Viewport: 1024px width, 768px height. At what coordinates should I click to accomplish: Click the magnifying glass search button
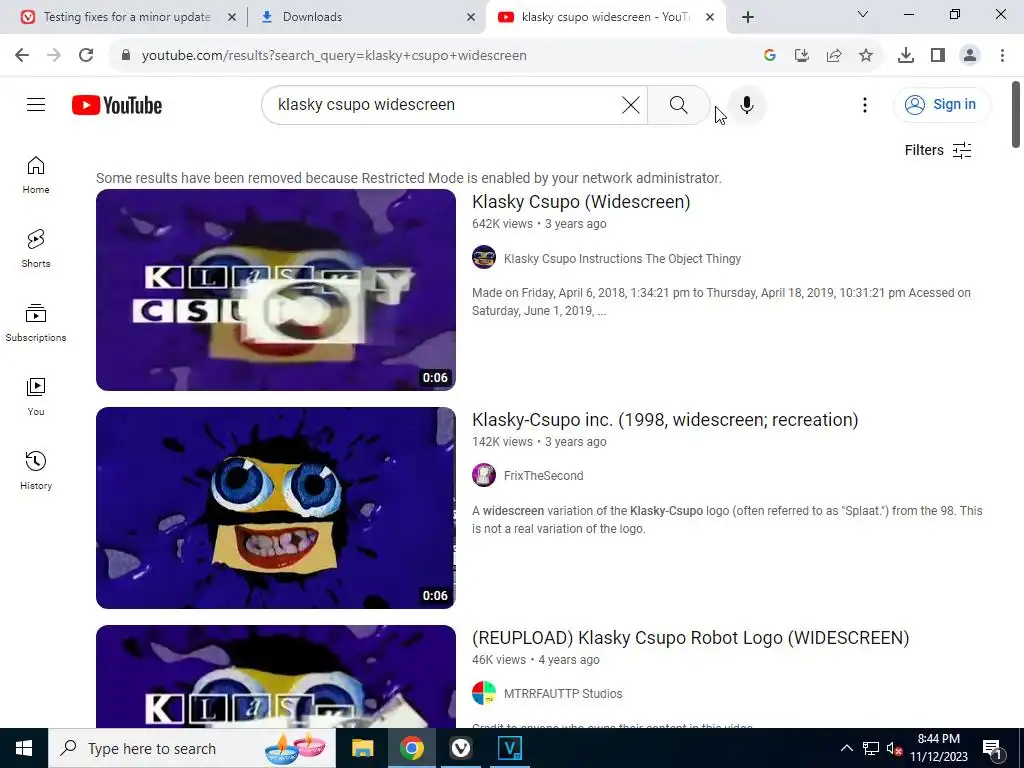(679, 104)
